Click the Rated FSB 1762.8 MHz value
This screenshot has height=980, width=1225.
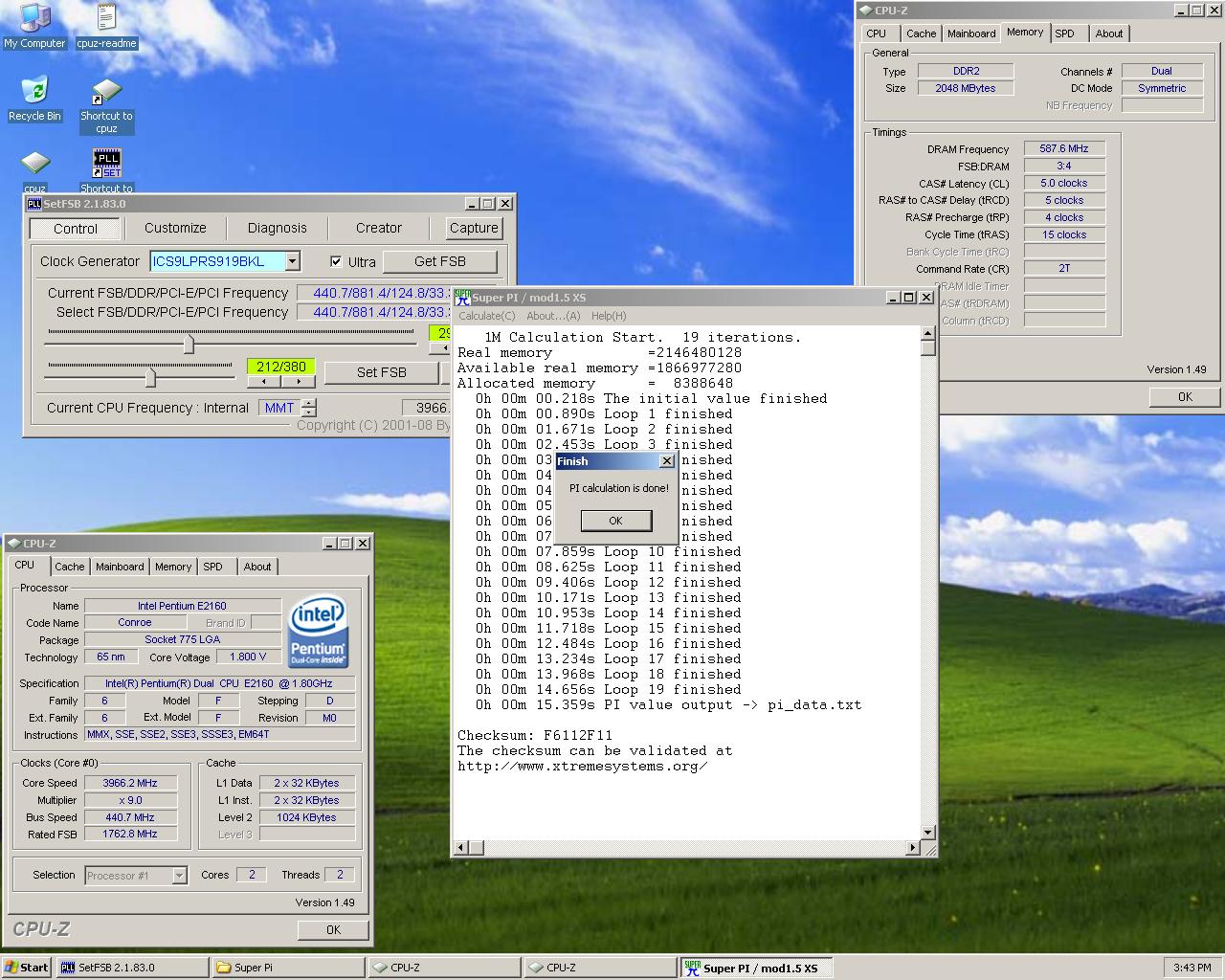click(x=130, y=835)
